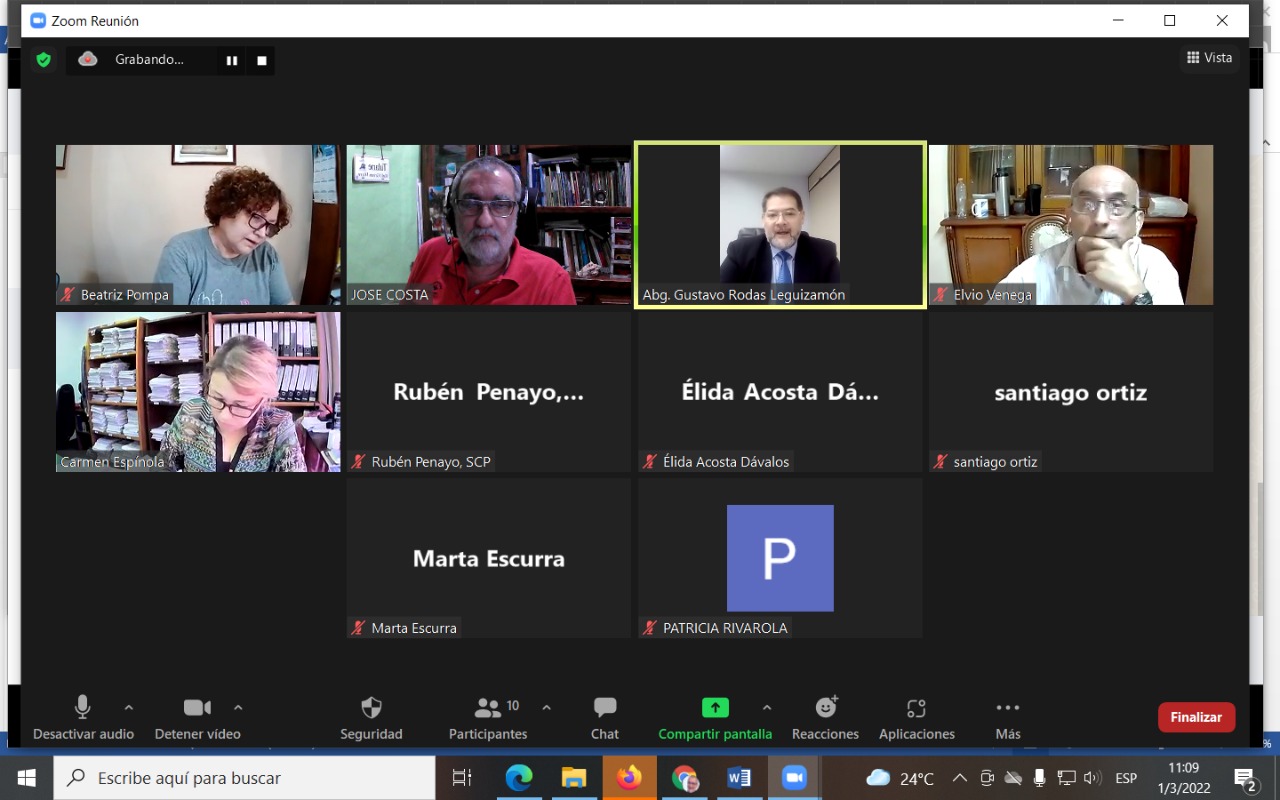This screenshot has width=1280, height=800.
Task: Click the red Finalizar button
Action: (1196, 717)
